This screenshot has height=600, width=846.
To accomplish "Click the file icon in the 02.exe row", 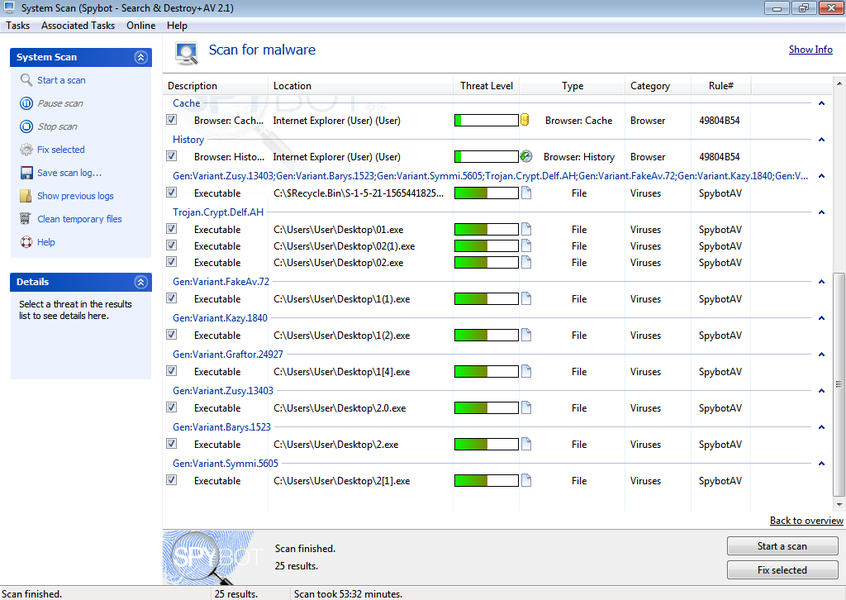I will [526, 262].
